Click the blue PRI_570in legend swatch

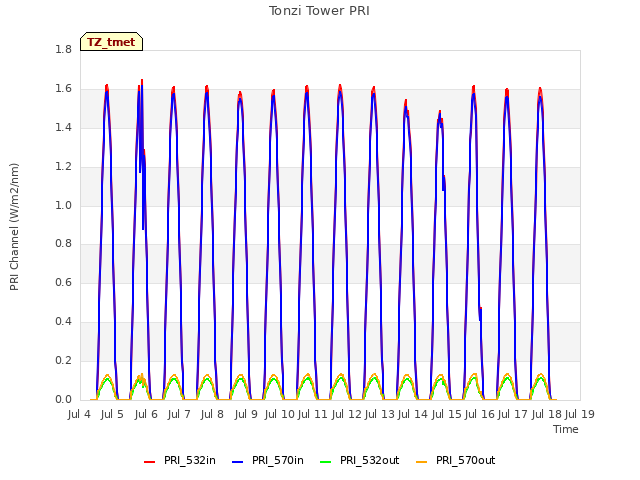point(238,462)
